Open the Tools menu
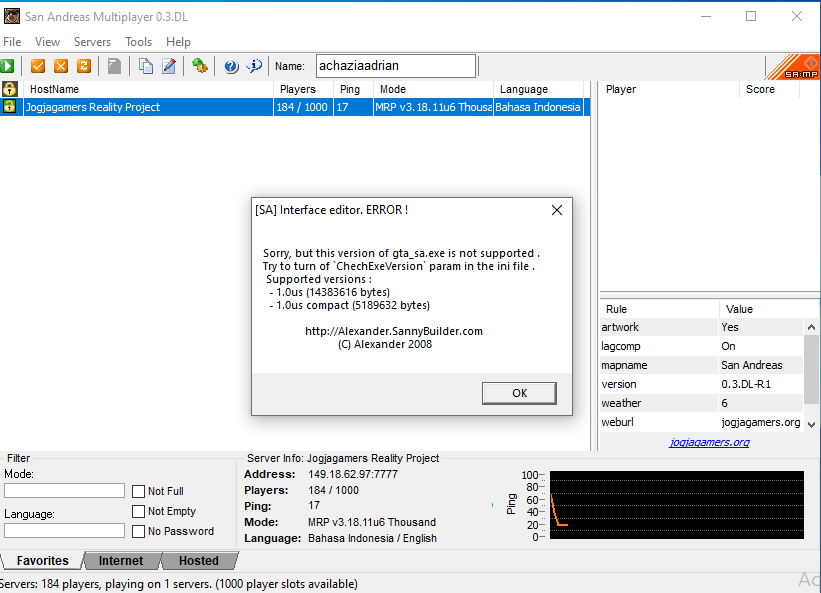821x593 pixels. pos(138,42)
